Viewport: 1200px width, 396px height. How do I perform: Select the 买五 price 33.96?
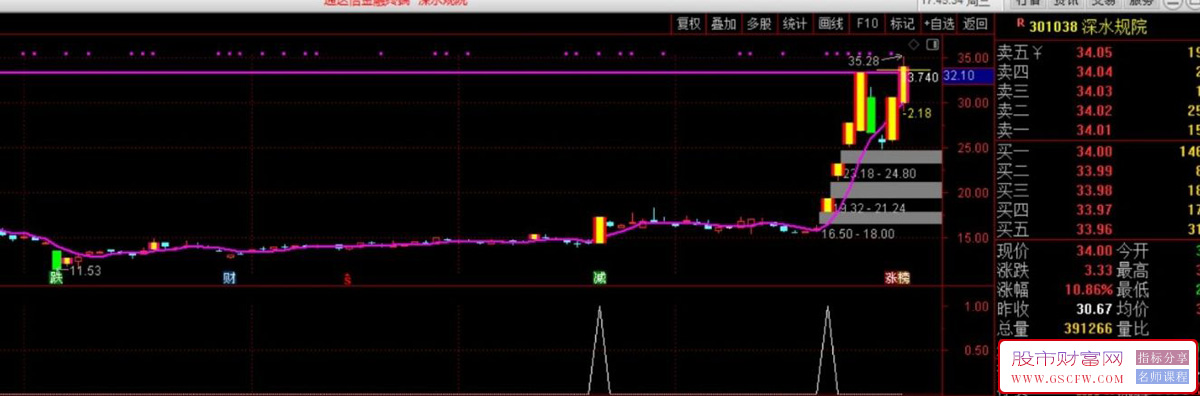pos(1095,228)
